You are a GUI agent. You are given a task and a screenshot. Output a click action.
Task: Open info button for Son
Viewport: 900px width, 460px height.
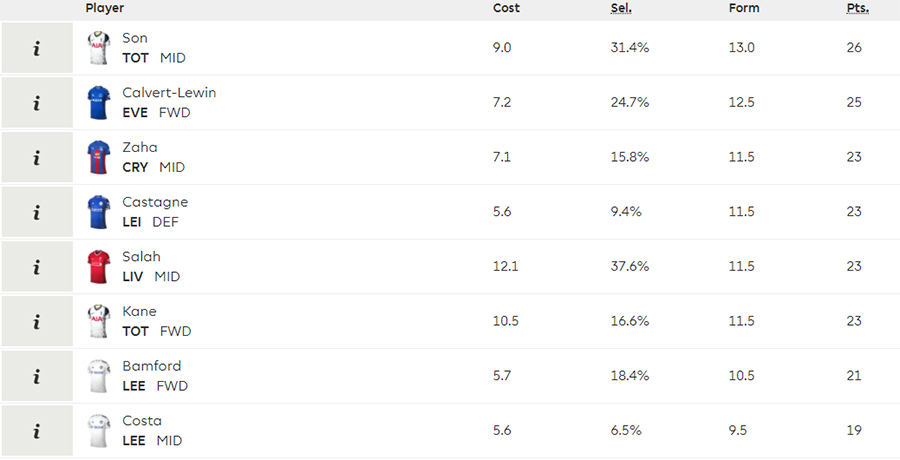[37, 48]
